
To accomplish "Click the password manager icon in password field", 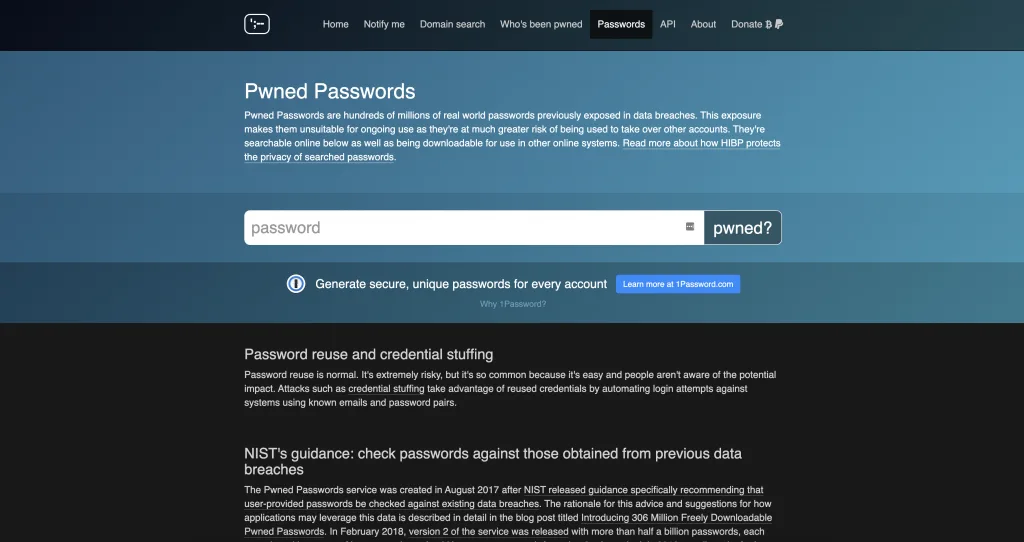I will [690, 227].
